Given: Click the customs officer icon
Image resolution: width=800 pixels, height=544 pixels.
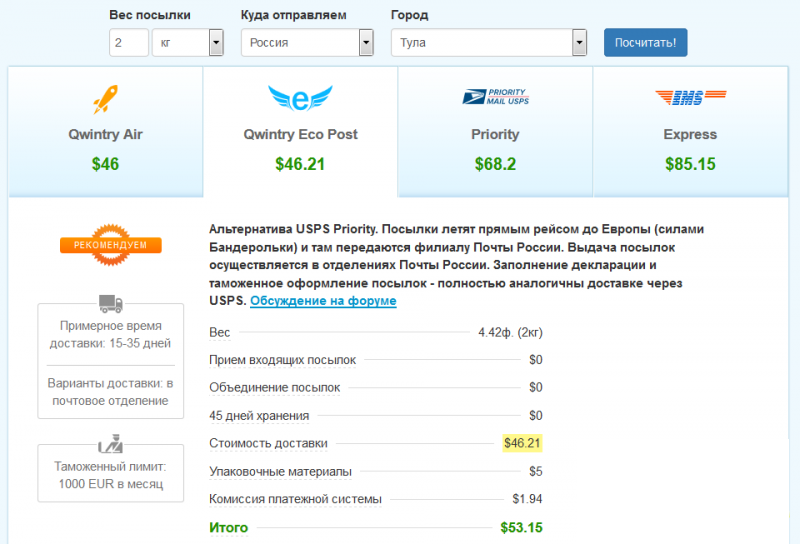Looking at the screenshot, I should point(111,444).
